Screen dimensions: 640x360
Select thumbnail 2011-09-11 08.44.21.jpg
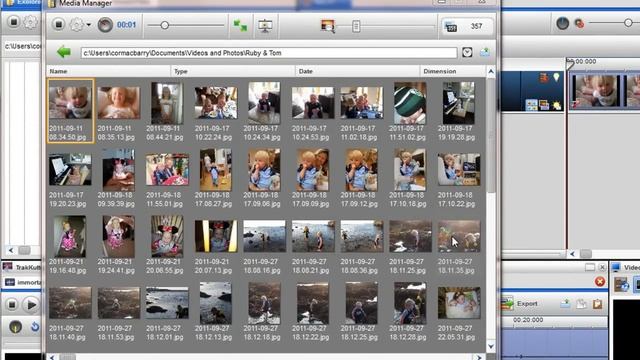tap(167, 103)
